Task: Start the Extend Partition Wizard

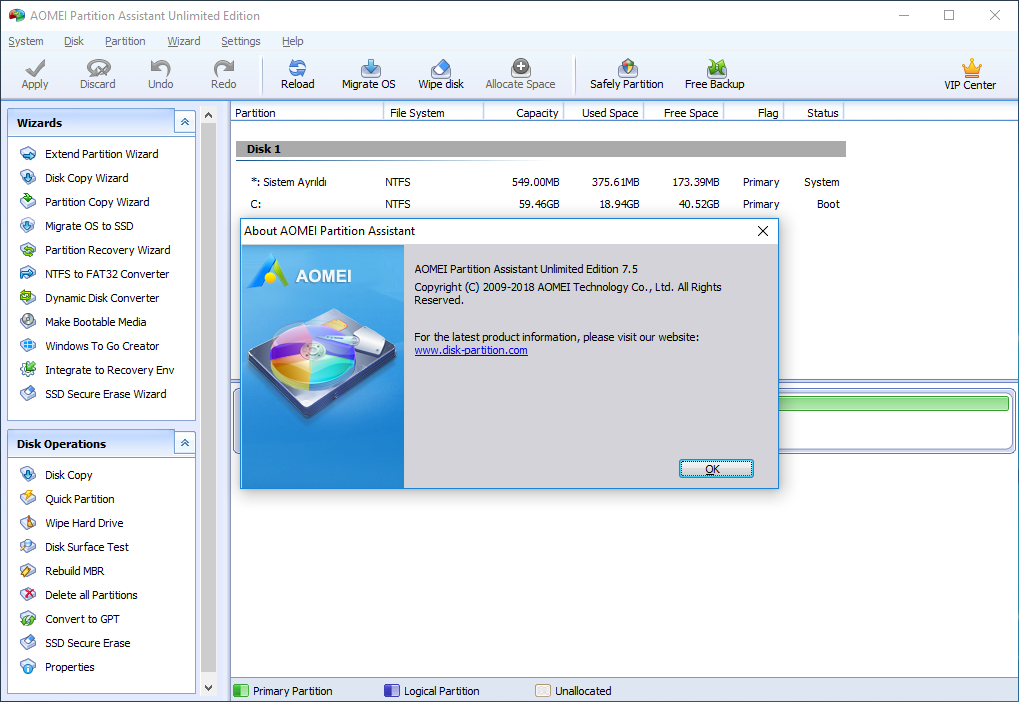Action: [101, 154]
